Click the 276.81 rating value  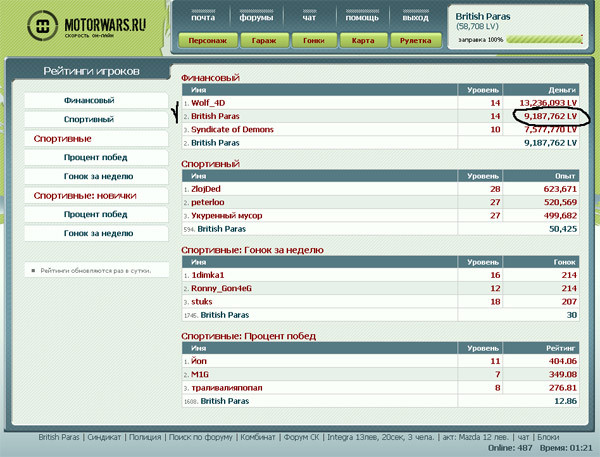[x=563, y=388]
